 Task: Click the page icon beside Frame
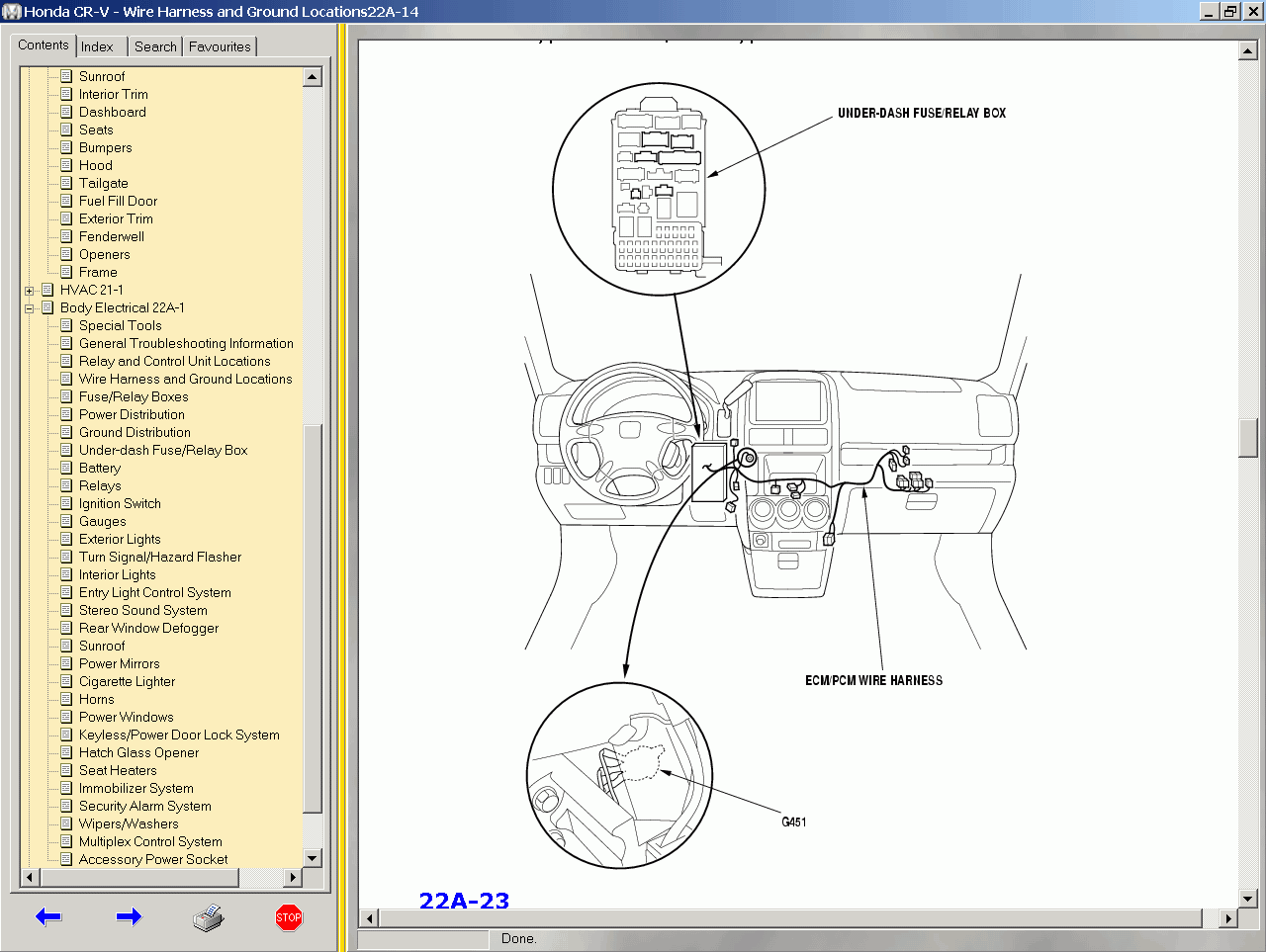click(x=66, y=272)
